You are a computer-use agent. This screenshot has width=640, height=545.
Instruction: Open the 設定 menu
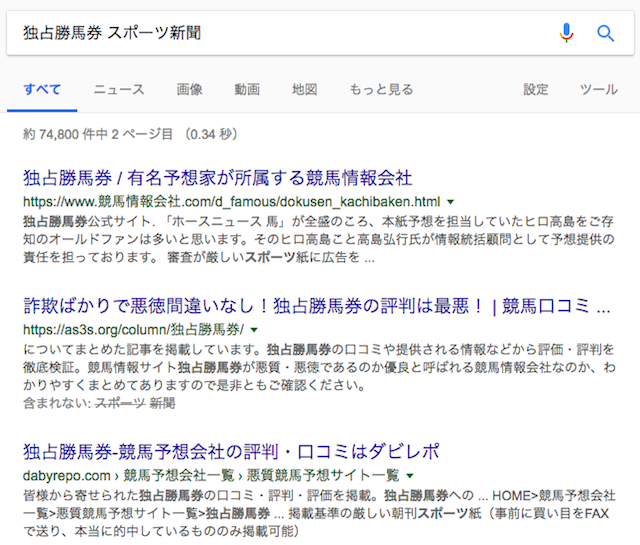(536, 89)
